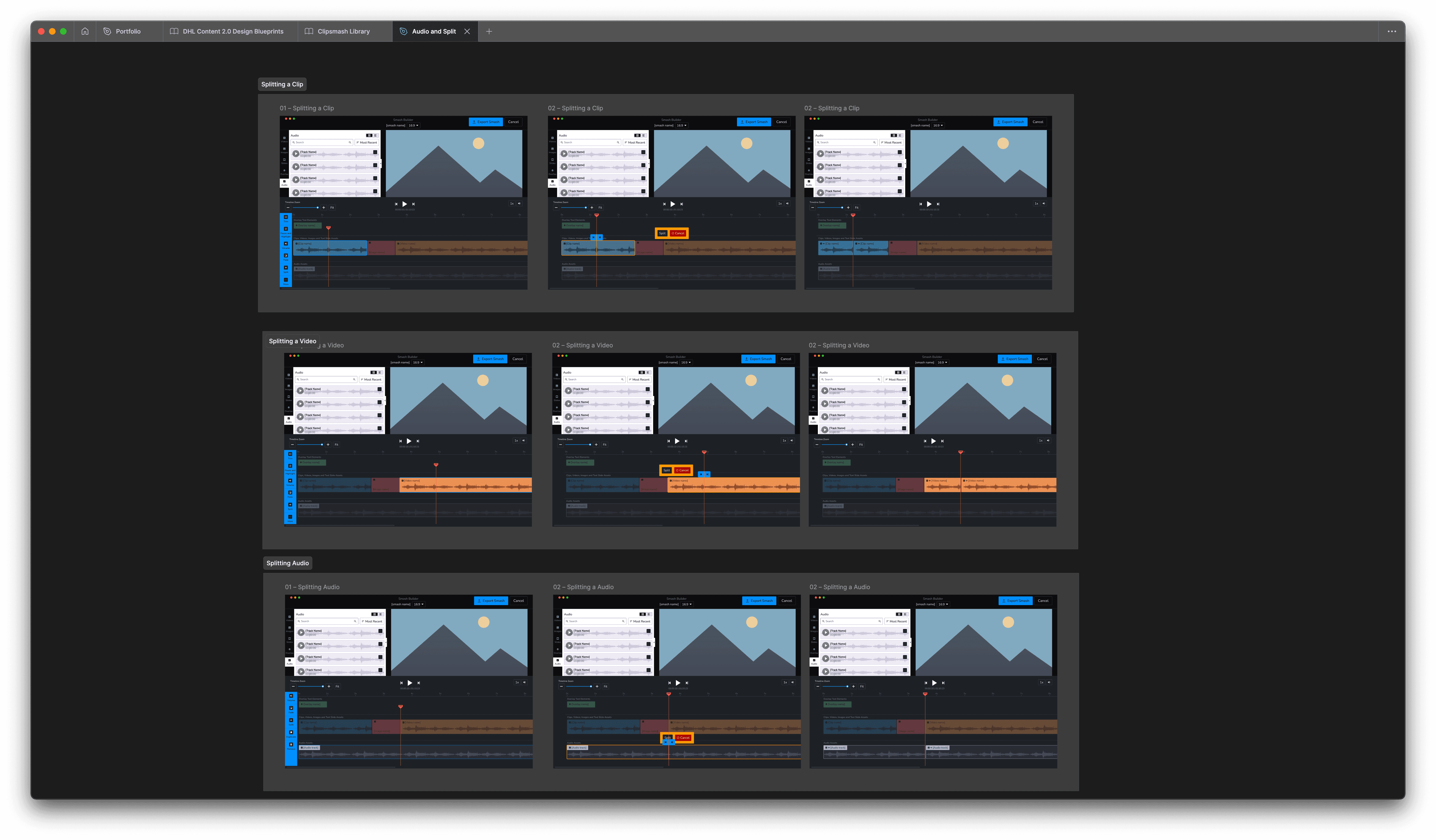Image resolution: width=1436 pixels, height=840 pixels.
Task: Open 16:9 aspect dropdown in 01 – Splitting a Clip
Action: pos(413,125)
